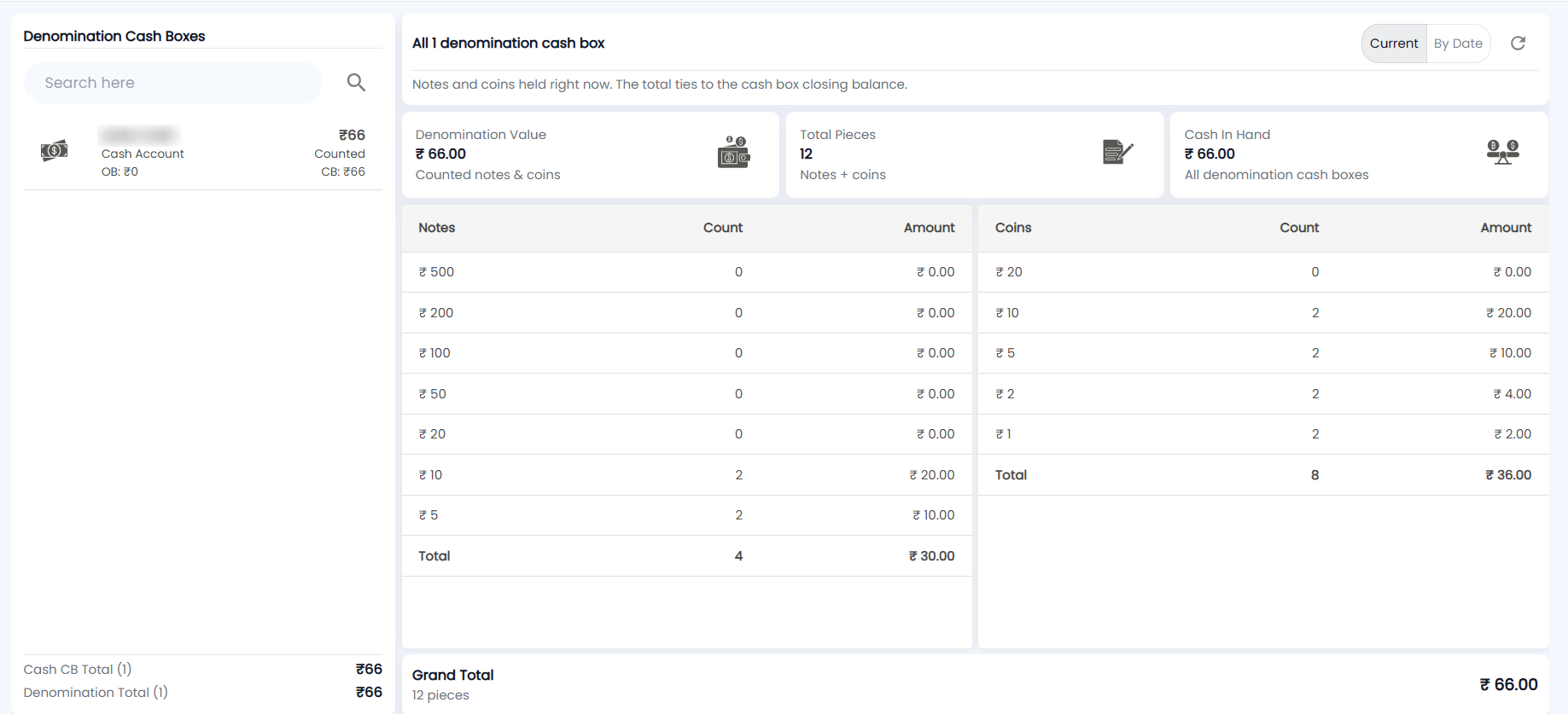Click the Total Pieces notepad icon
1568x714 pixels.
point(1117,152)
